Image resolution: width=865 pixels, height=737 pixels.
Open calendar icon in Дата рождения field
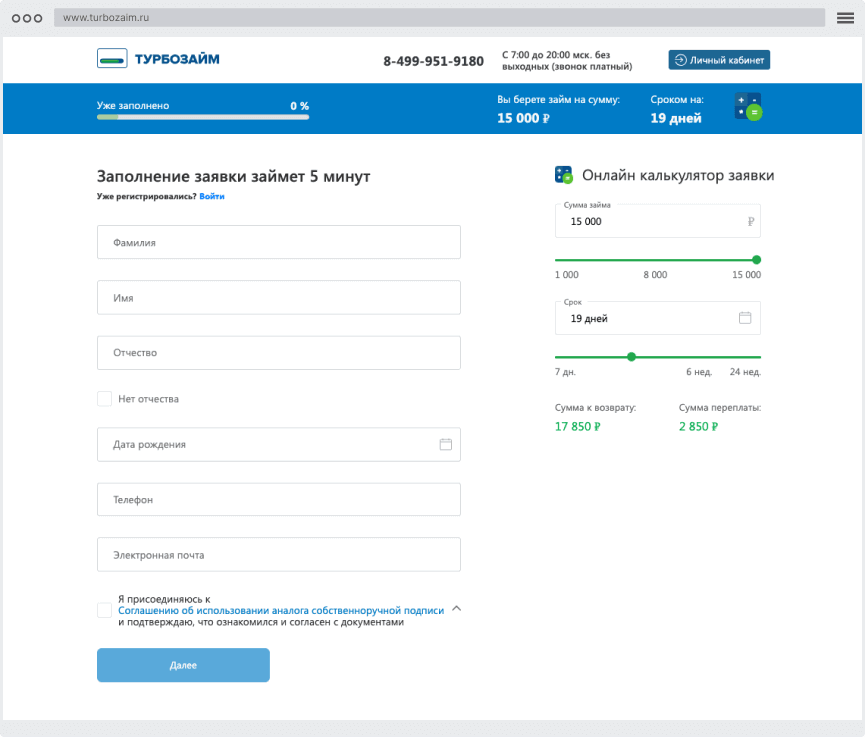[x=446, y=444]
